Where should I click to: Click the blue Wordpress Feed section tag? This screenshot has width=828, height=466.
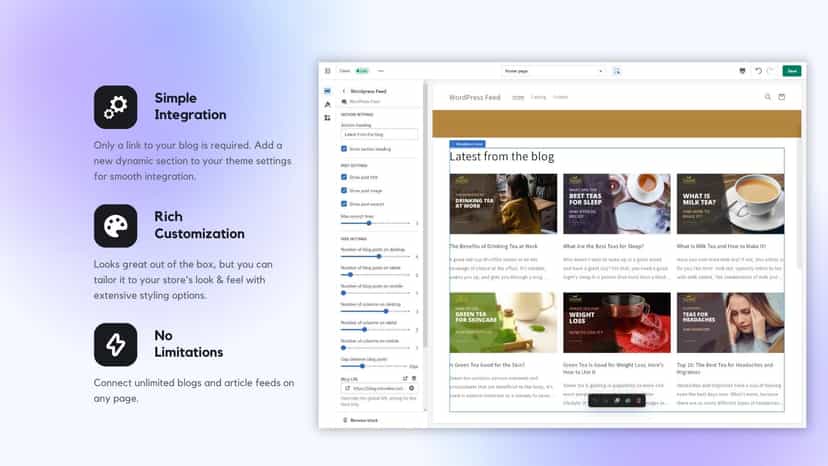[x=468, y=144]
